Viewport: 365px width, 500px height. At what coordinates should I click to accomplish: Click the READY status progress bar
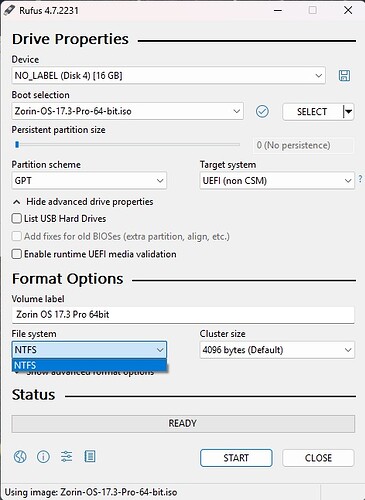click(x=183, y=424)
